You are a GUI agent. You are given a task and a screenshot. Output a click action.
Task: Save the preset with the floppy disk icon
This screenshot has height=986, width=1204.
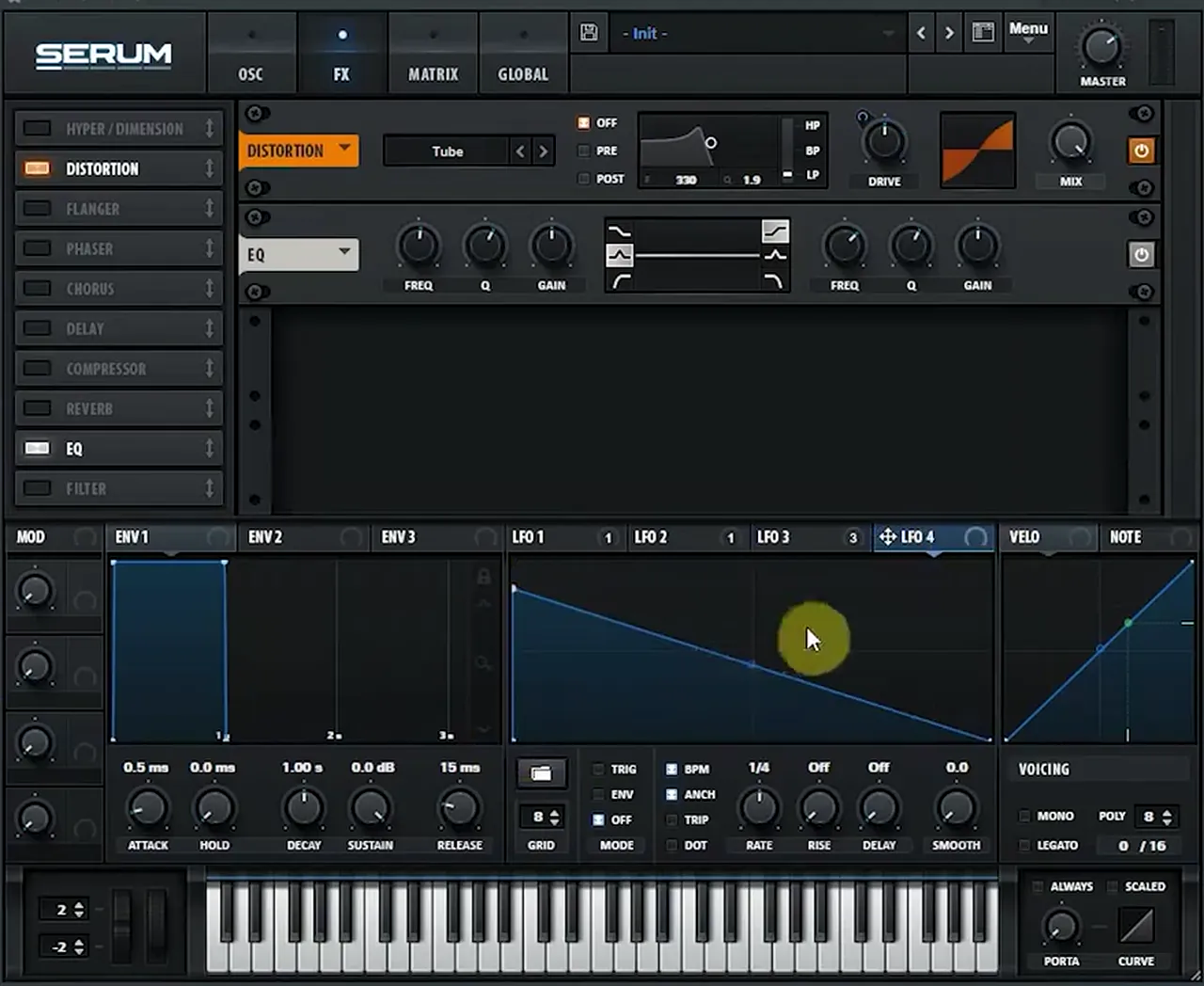[x=589, y=33]
